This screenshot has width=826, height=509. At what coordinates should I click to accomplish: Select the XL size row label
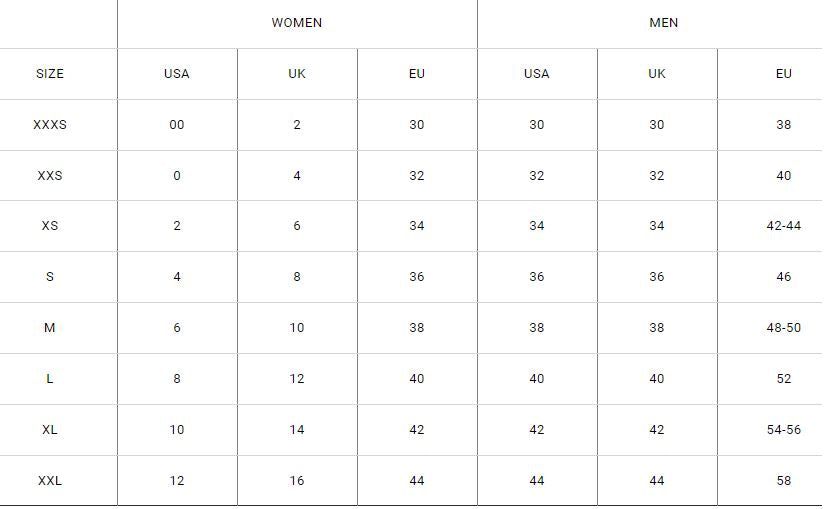click(50, 429)
